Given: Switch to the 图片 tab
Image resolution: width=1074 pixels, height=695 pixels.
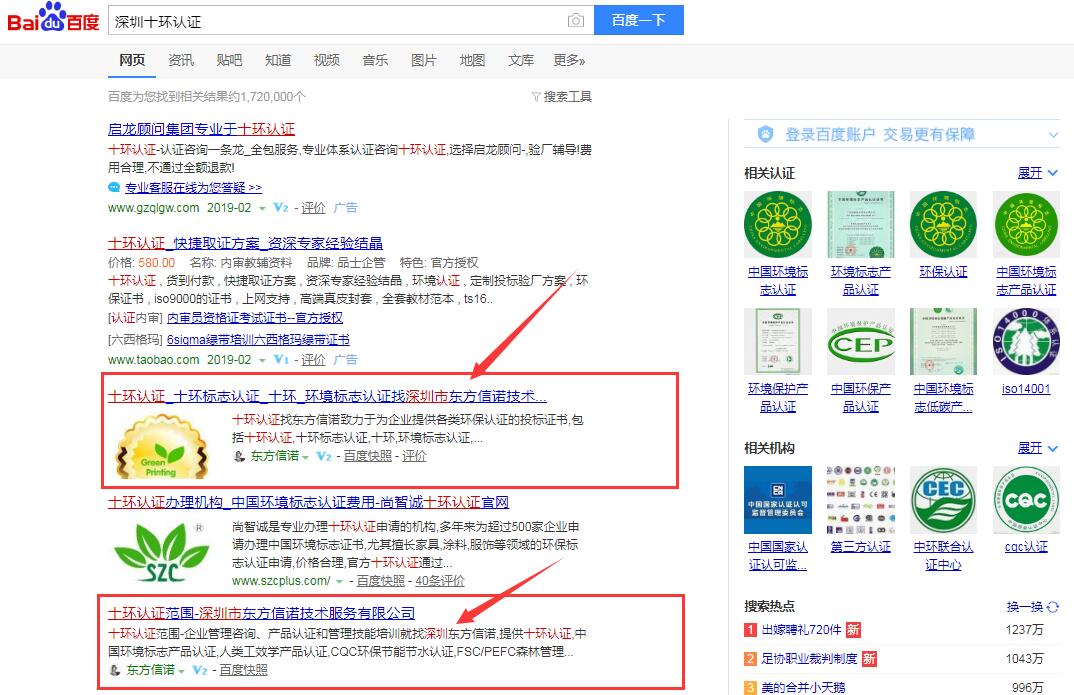Looking at the screenshot, I should tap(424, 60).
